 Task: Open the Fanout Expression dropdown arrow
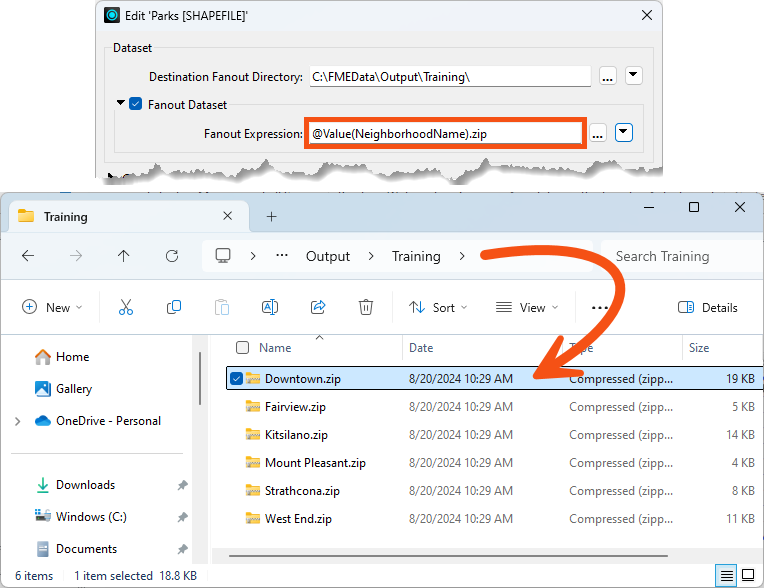624,132
